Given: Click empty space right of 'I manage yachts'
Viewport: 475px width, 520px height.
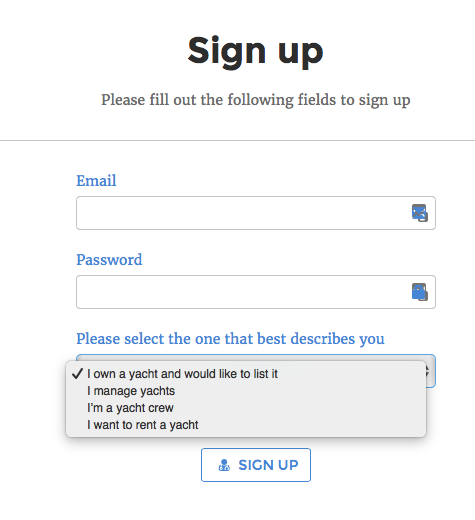Looking at the screenshot, I should click(x=300, y=391).
